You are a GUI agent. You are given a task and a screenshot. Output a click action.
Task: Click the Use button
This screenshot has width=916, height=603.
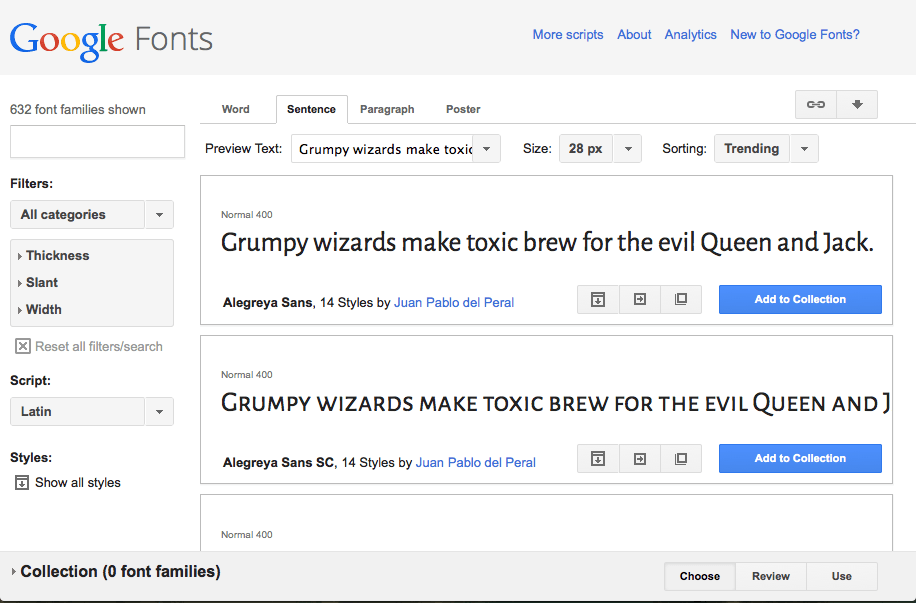pos(841,576)
